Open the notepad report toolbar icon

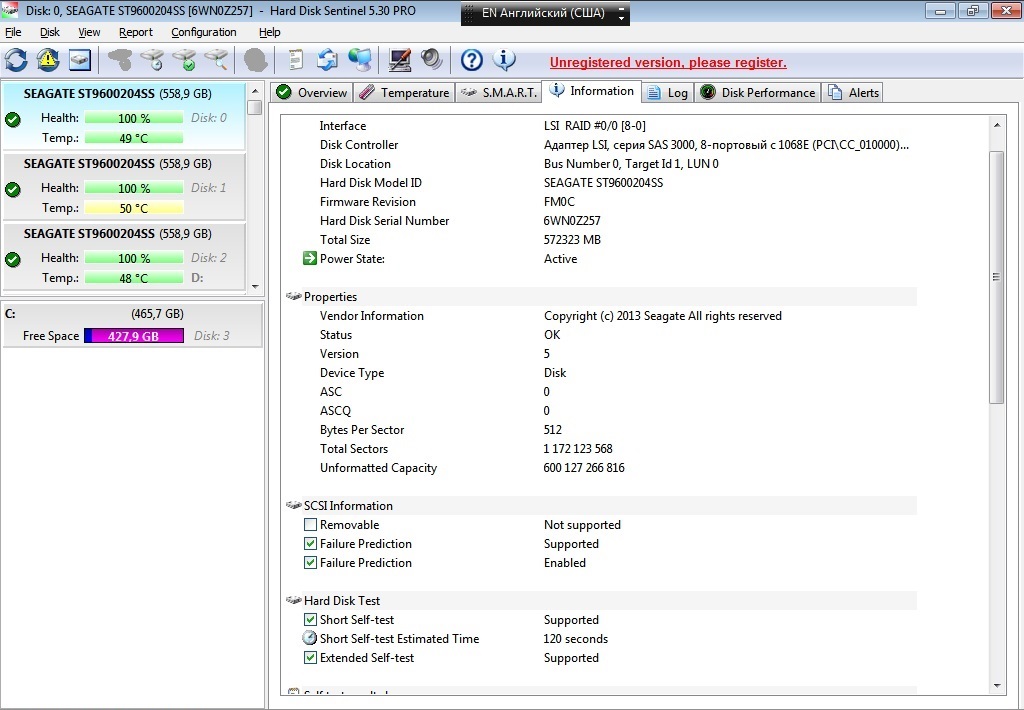[x=296, y=60]
